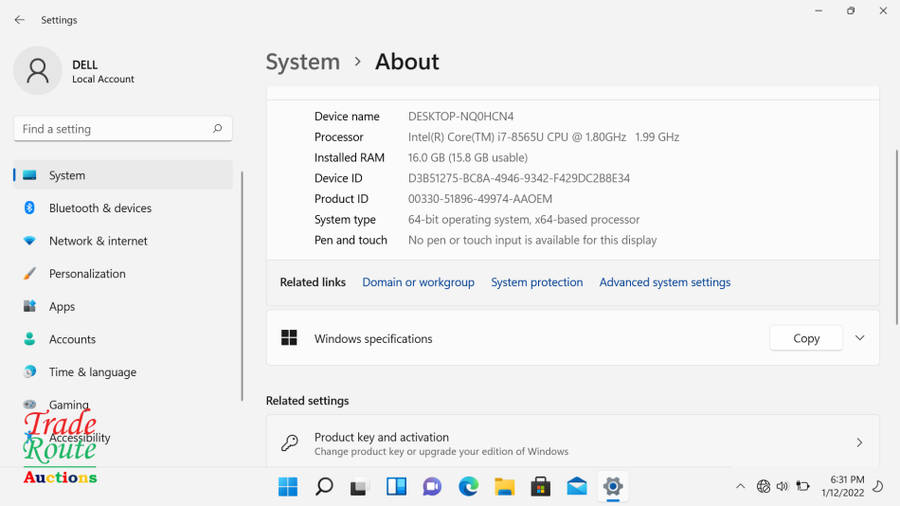
Task: Click the Find a setting search box
Action: (x=110, y=129)
